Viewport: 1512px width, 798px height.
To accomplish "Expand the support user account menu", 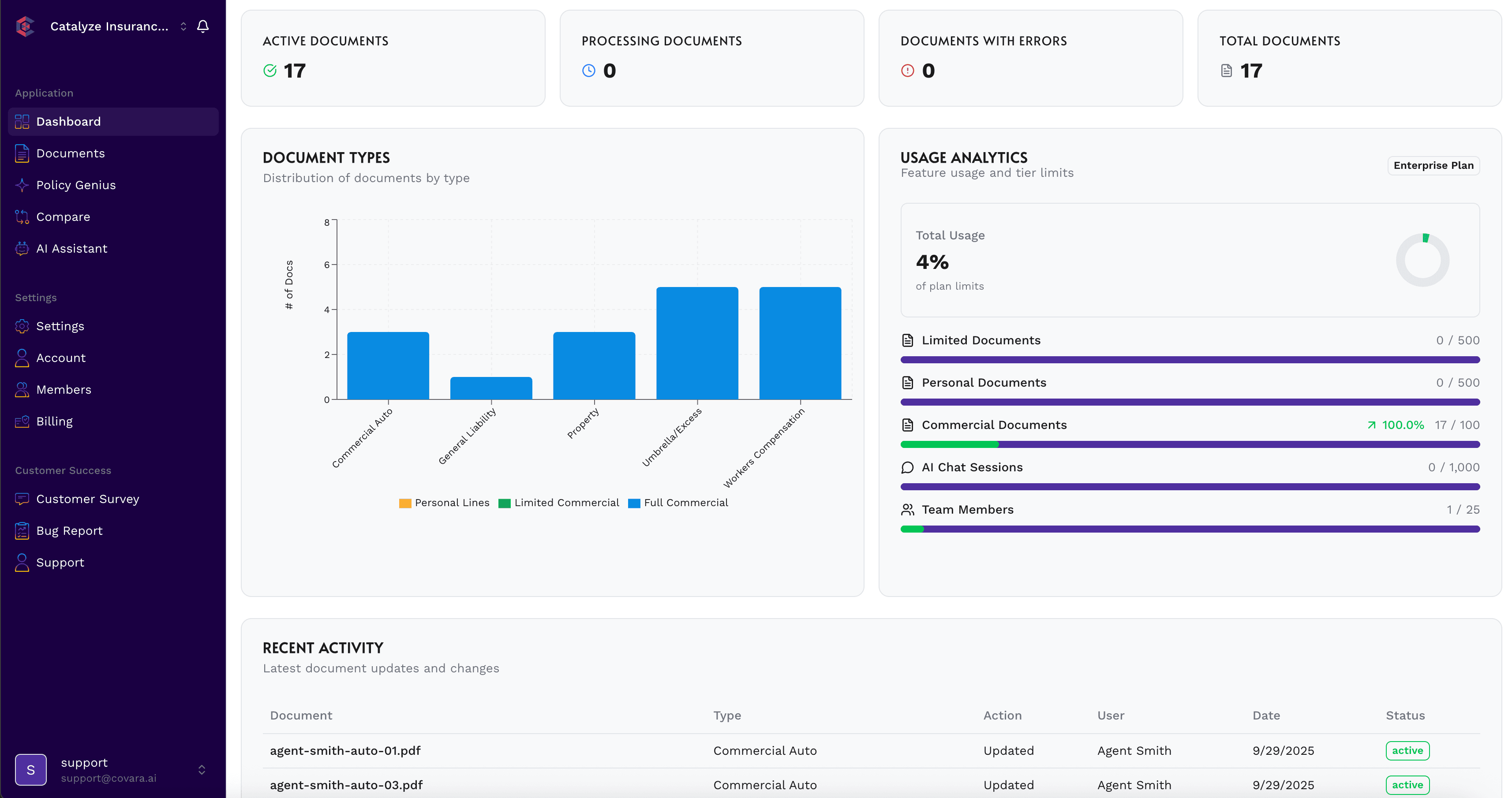I will pos(201,769).
